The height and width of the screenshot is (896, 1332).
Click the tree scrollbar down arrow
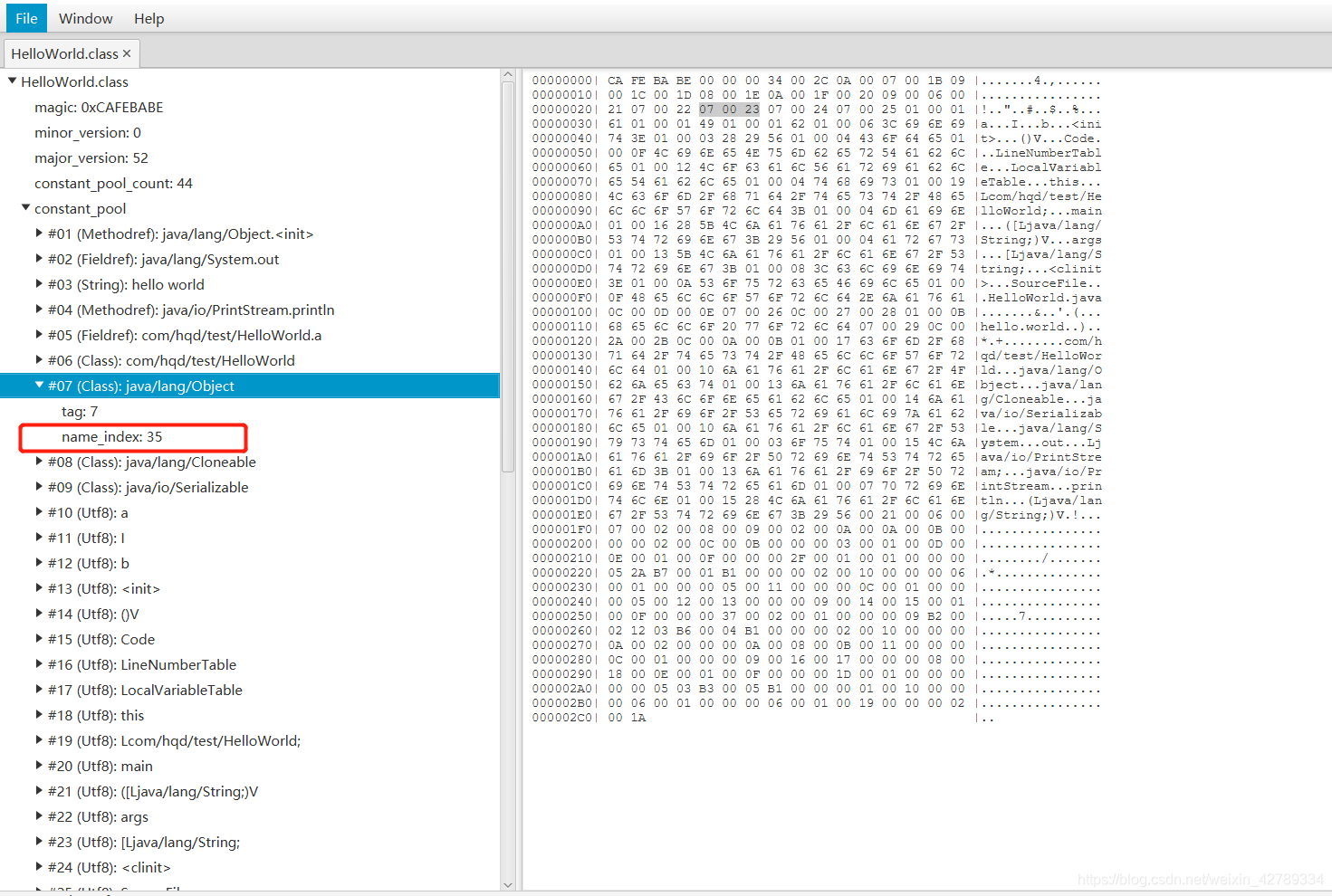[x=507, y=884]
